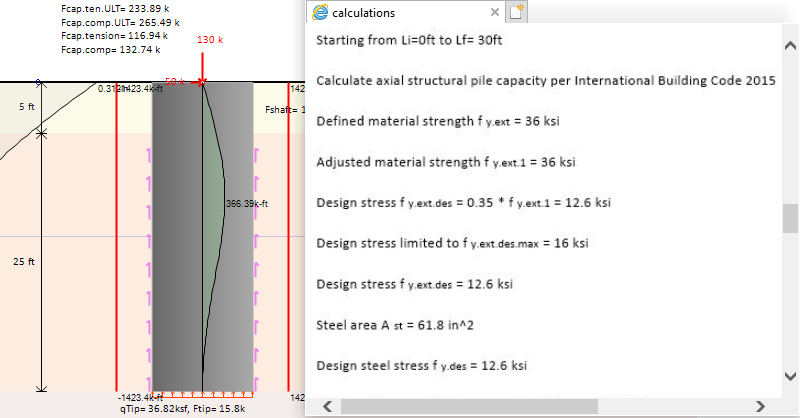Viewport: 800px width, 418px height.
Task: Click the vertical scrollbar down arrow
Action: click(790, 377)
